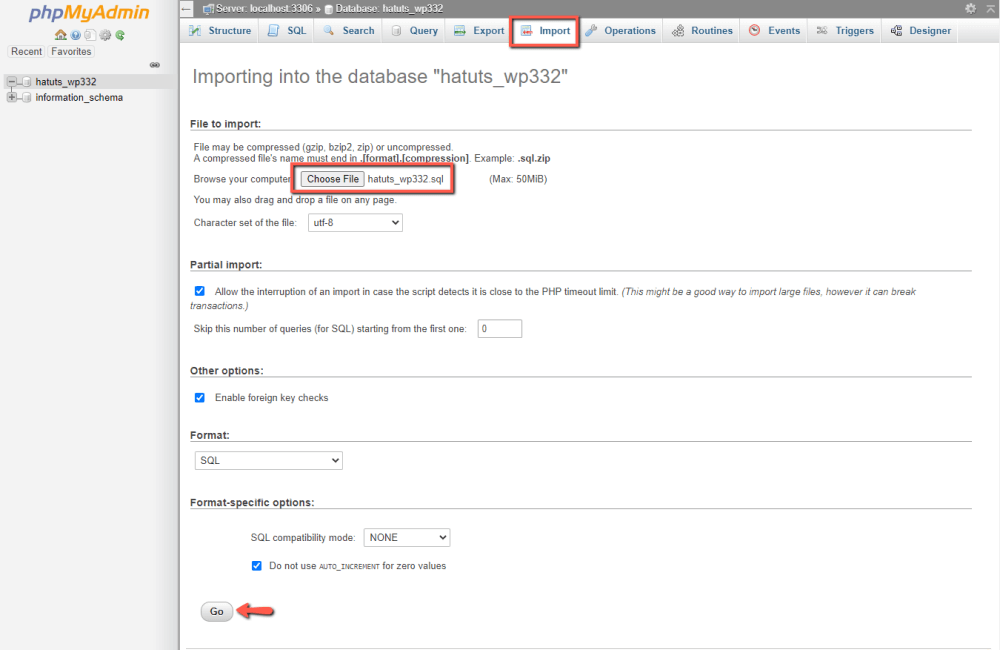The width and height of the screenshot is (1000, 650).
Task: Open phpMyAdmin documentation via question mark icon
Action: pos(75,34)
